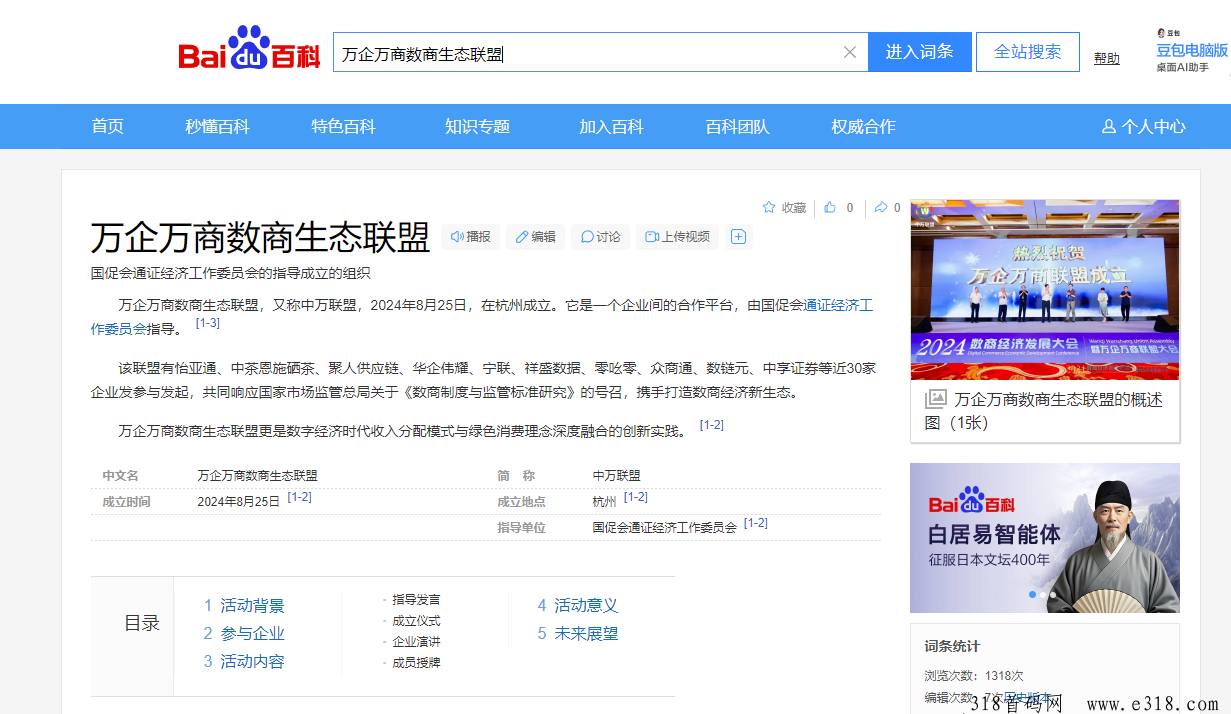Click the 词条统计 heading

[952, 646]
